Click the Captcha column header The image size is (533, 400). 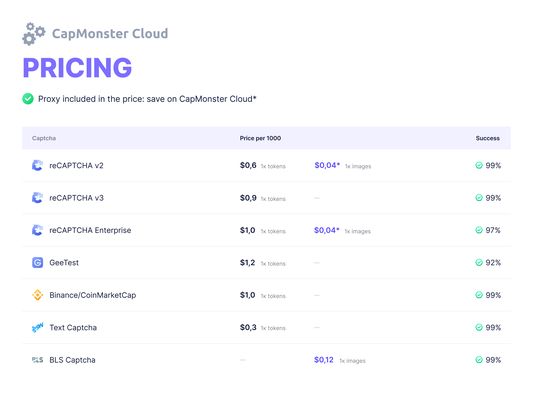coord(44,138)
